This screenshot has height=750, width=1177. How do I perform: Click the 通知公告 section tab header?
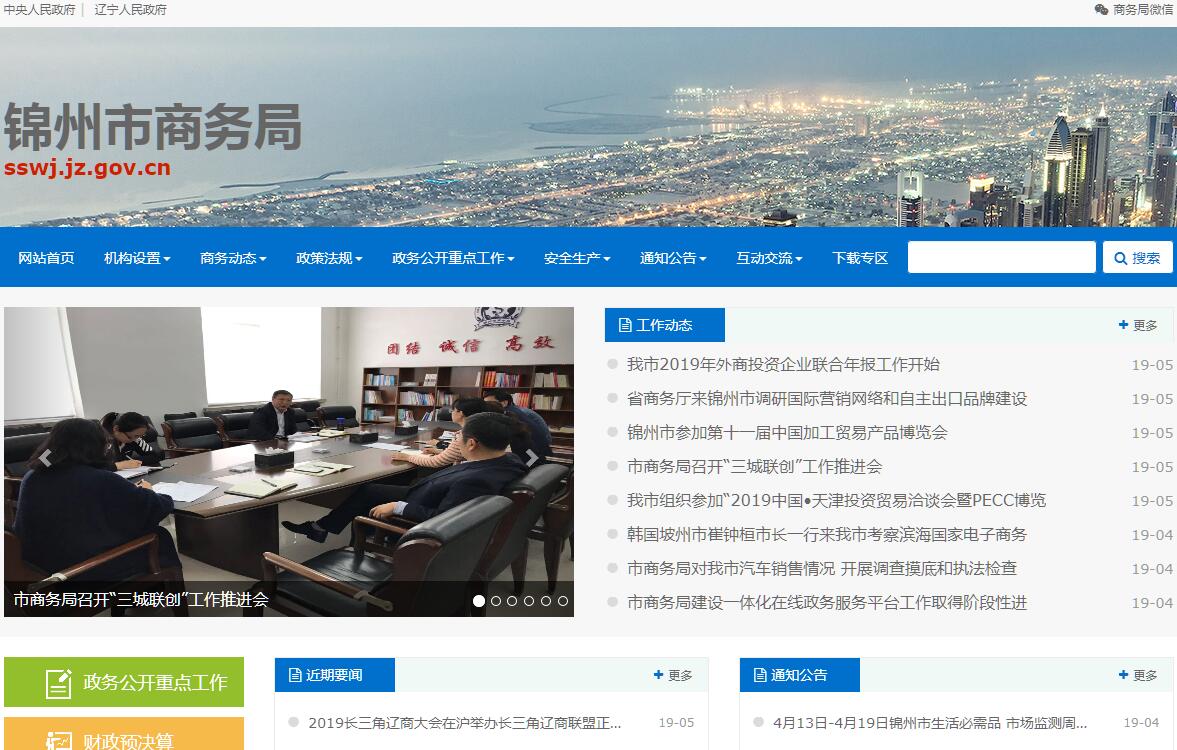point(799,675)
